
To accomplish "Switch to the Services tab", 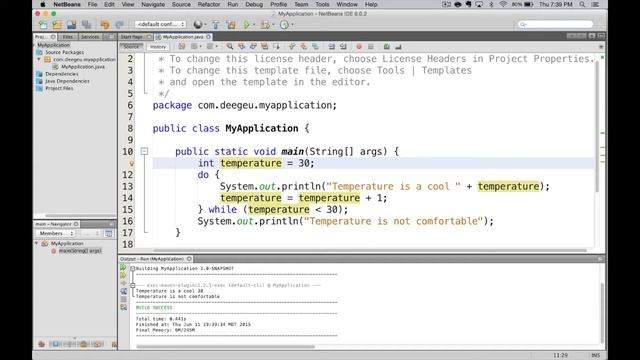I will (x=90, y=37).
